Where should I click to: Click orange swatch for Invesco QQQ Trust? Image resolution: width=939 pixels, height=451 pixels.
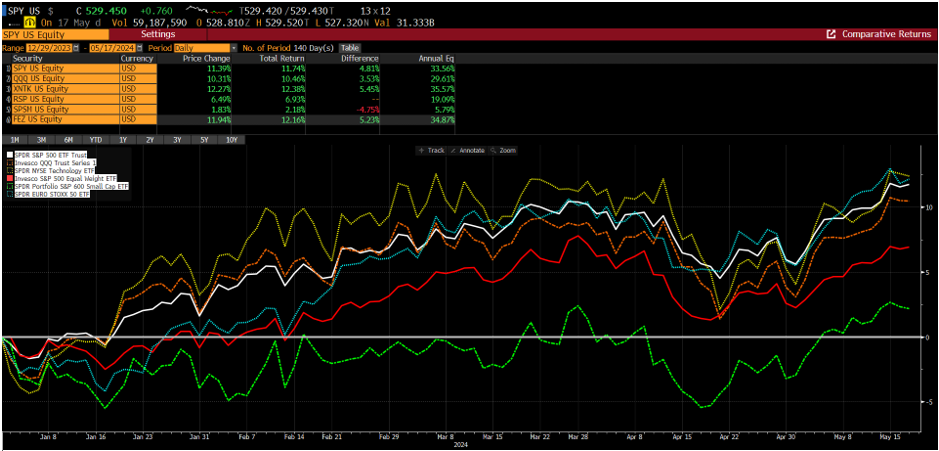8,163
